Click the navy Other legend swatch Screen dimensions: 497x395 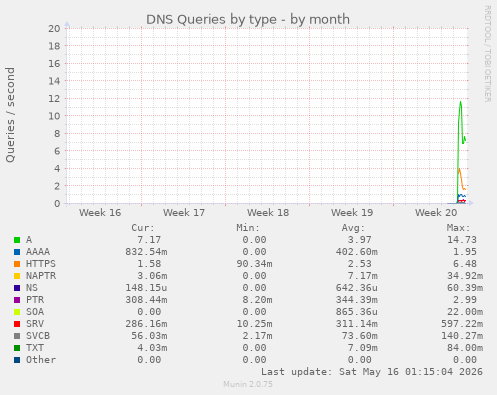click(17, 360)
